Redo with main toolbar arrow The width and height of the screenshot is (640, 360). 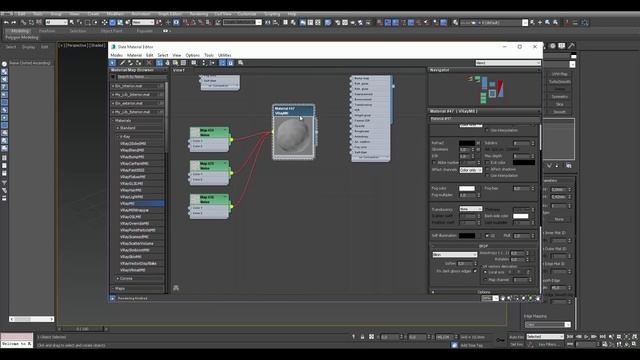click(x=14, y=22)
